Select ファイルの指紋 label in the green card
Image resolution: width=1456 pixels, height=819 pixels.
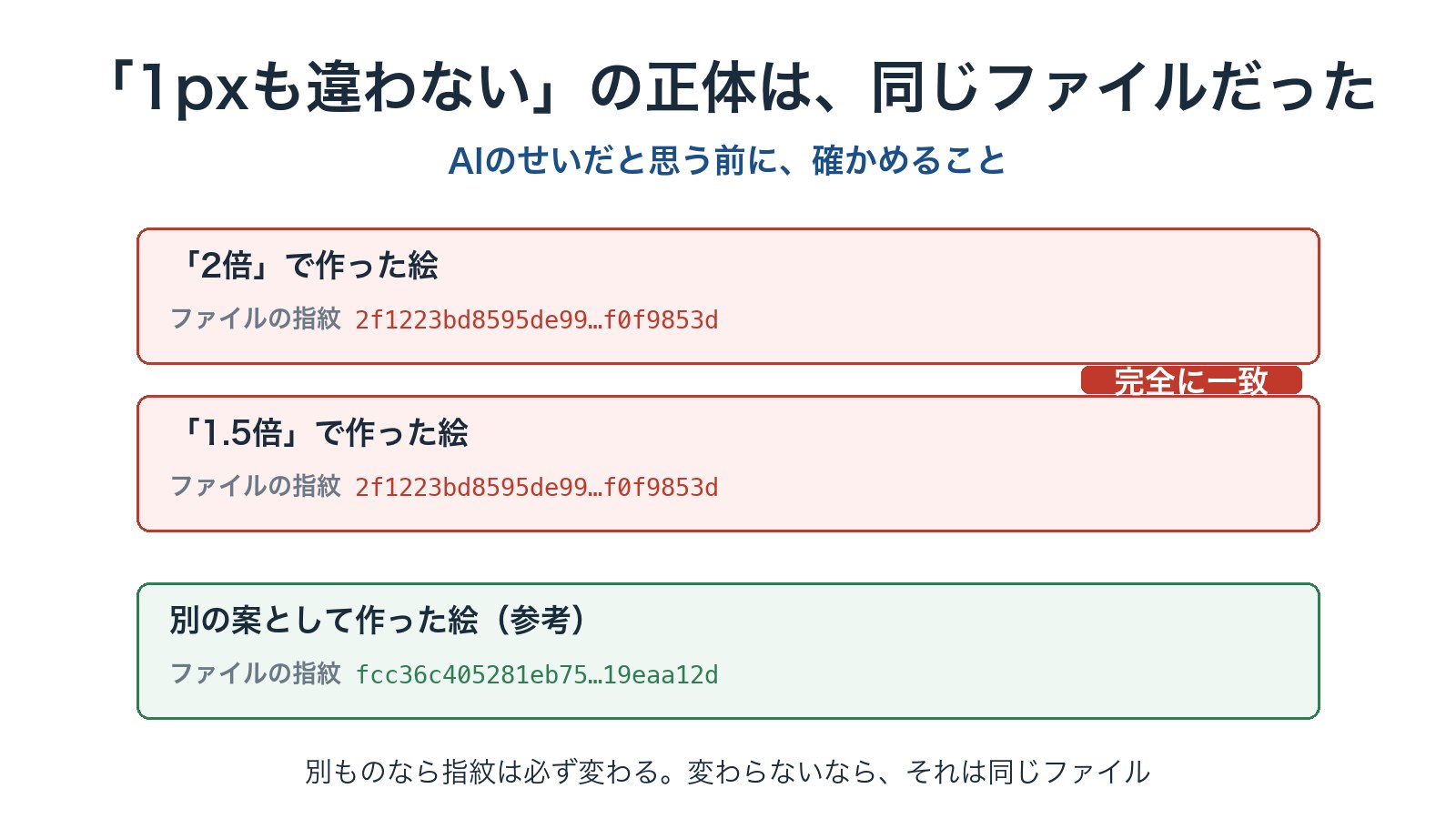pos(256,673)
